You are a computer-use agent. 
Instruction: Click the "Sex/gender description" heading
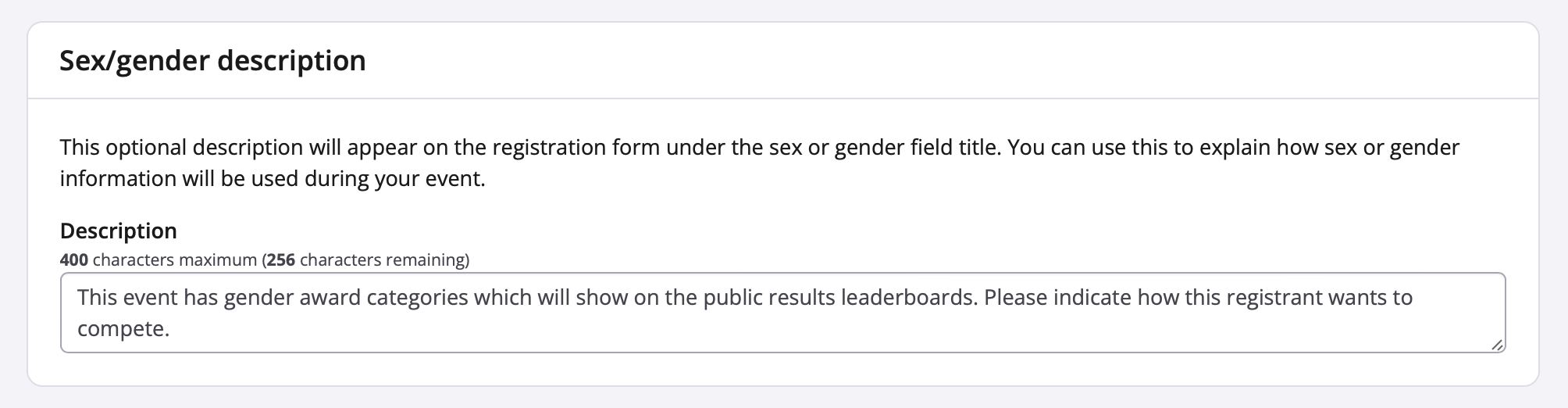212,61
